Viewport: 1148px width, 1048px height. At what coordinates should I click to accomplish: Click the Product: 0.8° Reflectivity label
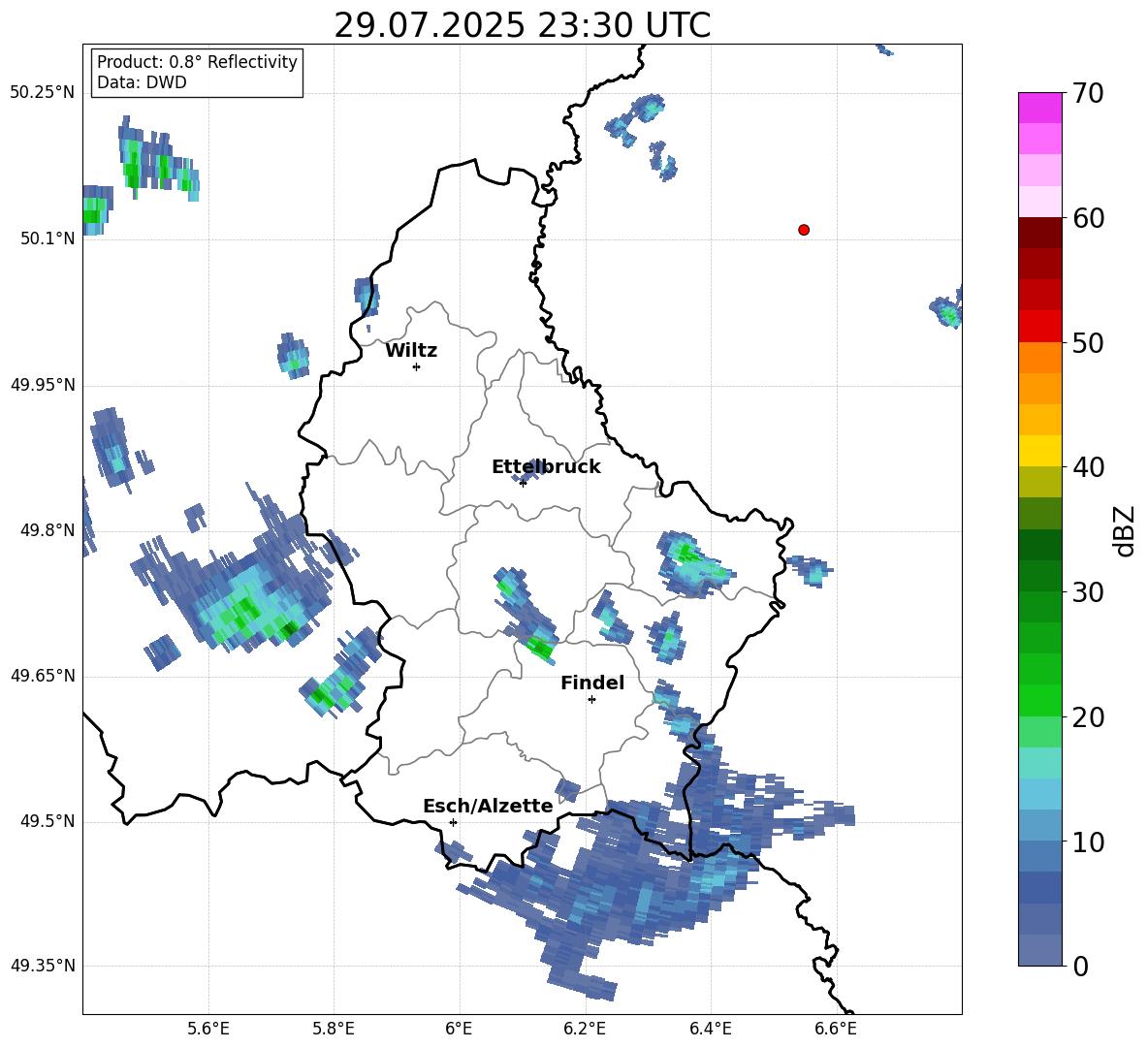[197, 62]
